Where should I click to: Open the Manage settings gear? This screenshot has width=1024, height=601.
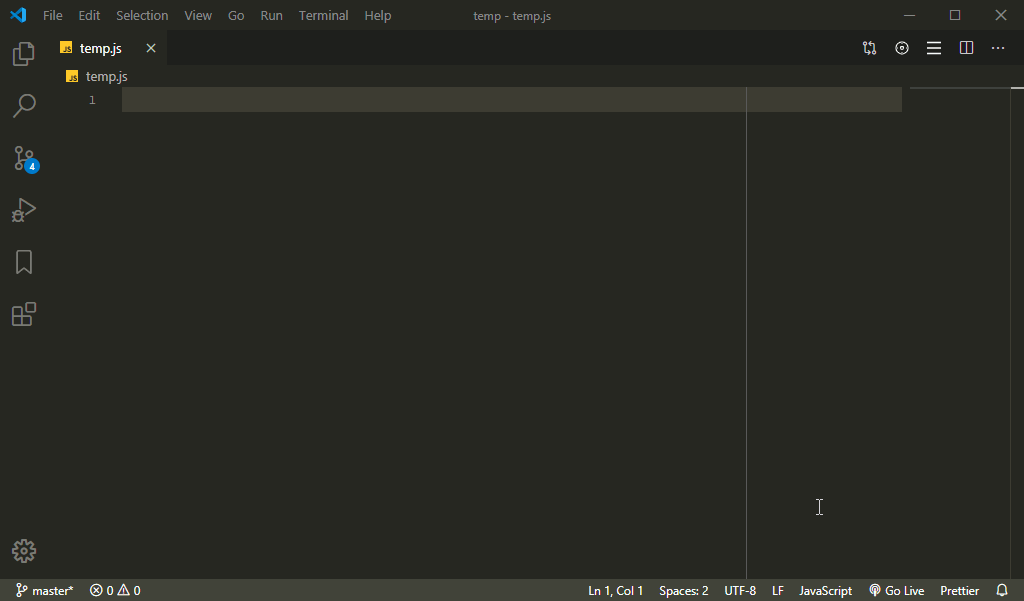(23, 550)
